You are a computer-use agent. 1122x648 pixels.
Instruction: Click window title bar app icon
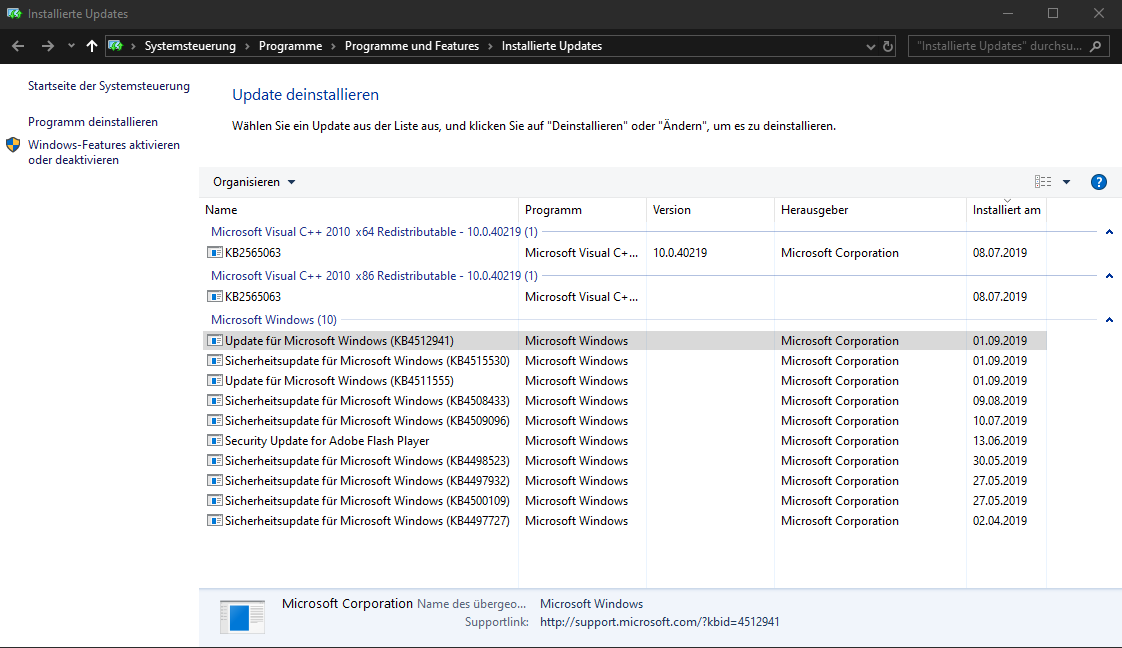click(x=14, y=14)
